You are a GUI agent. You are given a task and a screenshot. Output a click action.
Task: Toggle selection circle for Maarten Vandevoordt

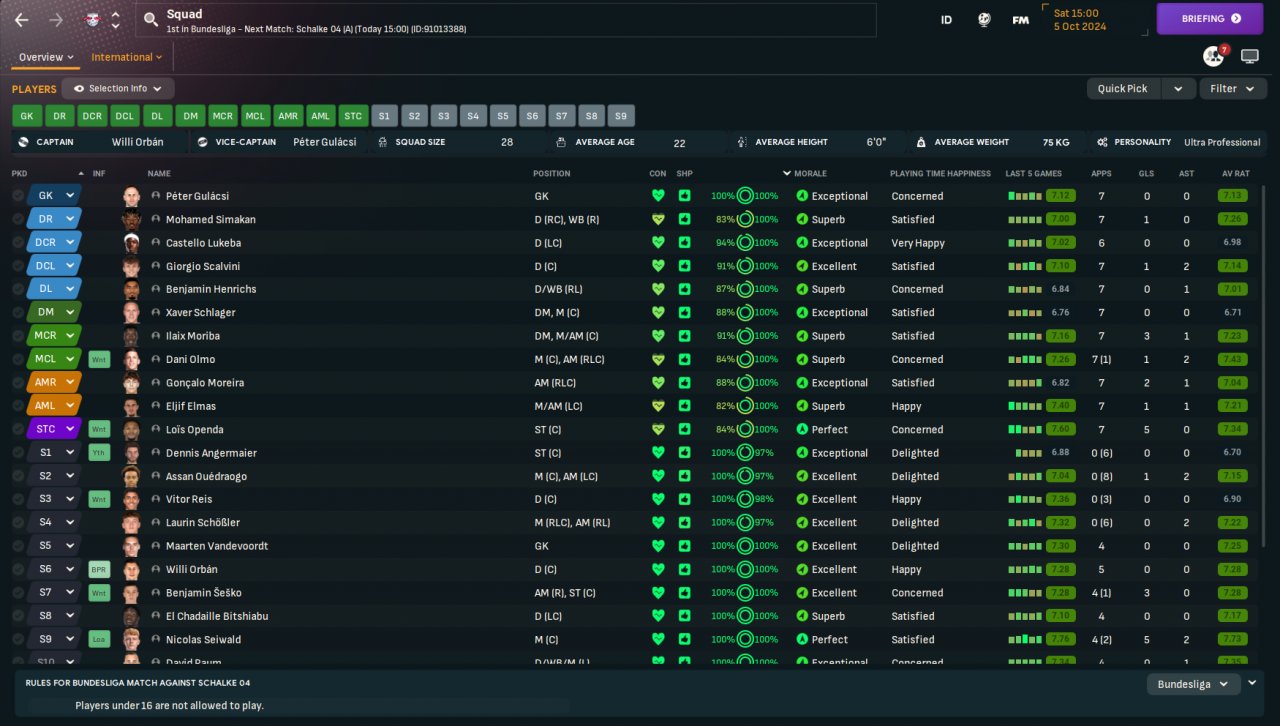(x=18, y=546)
